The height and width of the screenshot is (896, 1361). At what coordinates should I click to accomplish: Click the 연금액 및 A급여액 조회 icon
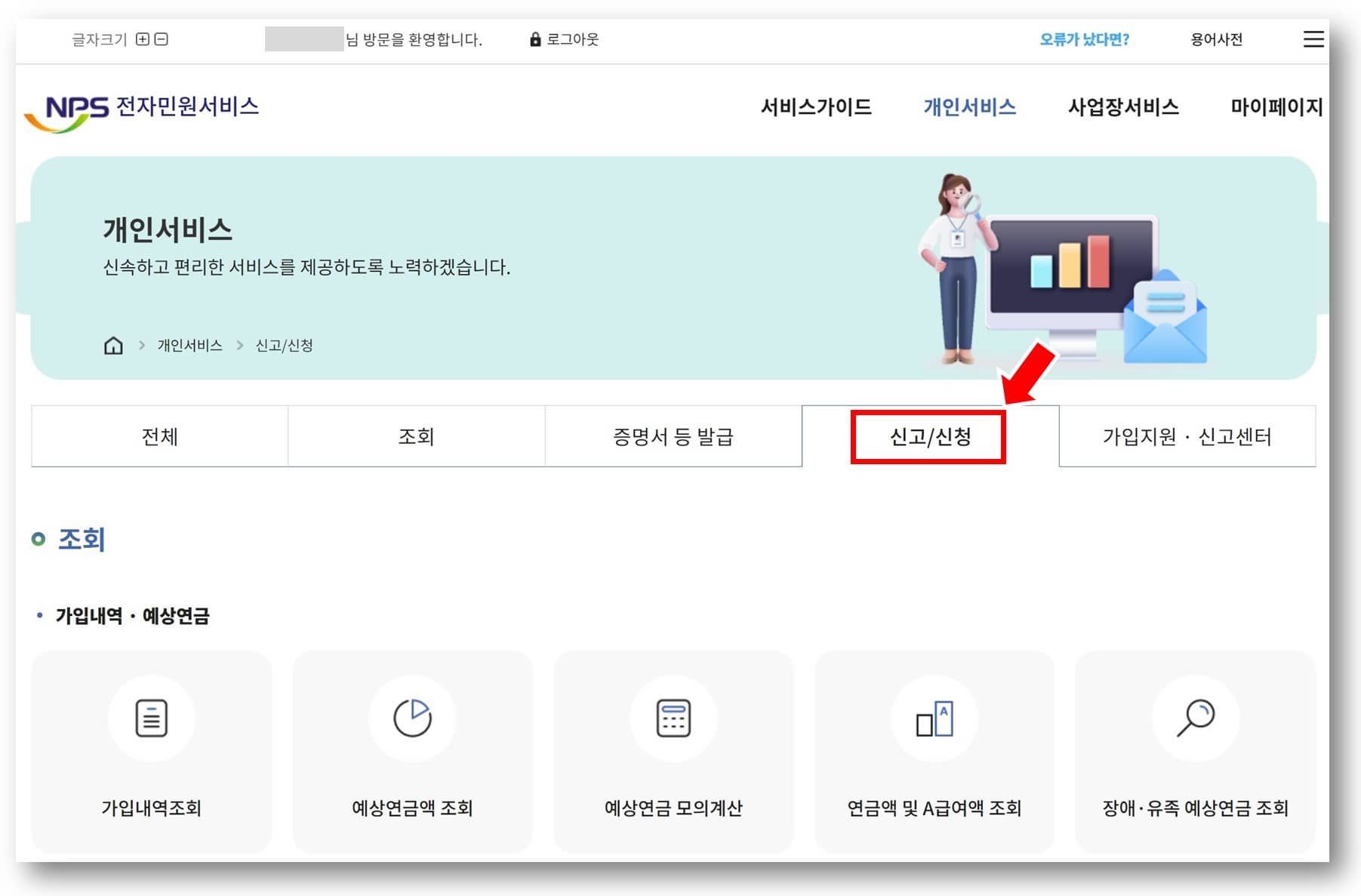click(x=934, y=718)
